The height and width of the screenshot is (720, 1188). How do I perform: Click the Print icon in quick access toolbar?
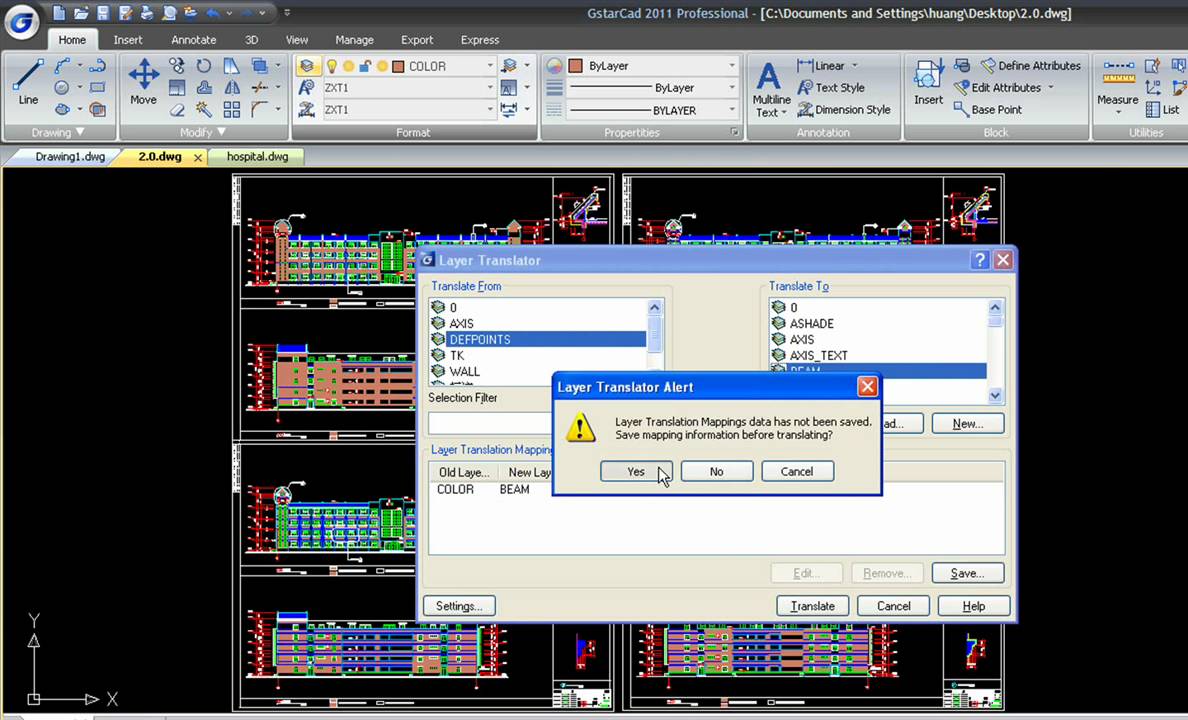(148, 13)
